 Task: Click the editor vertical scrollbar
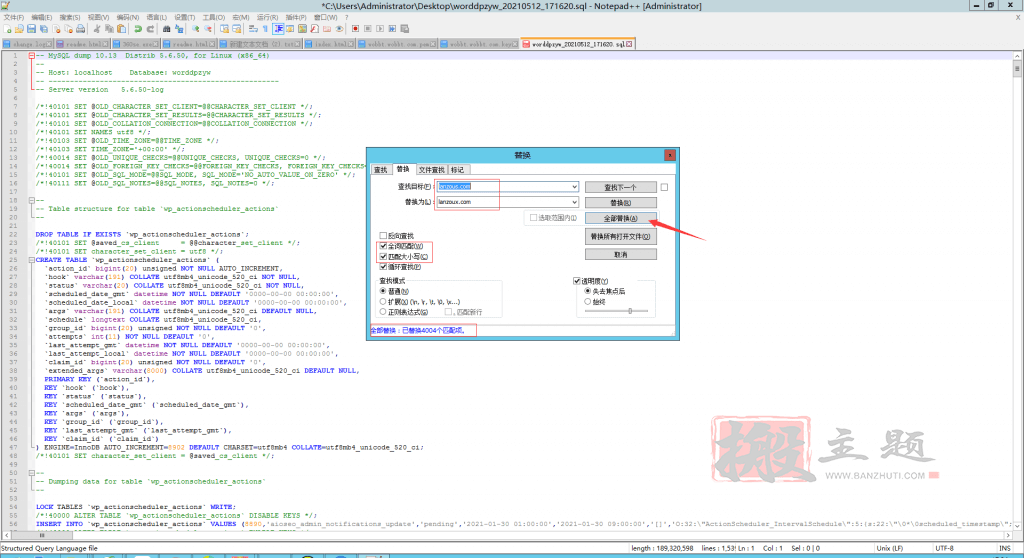1017,291
